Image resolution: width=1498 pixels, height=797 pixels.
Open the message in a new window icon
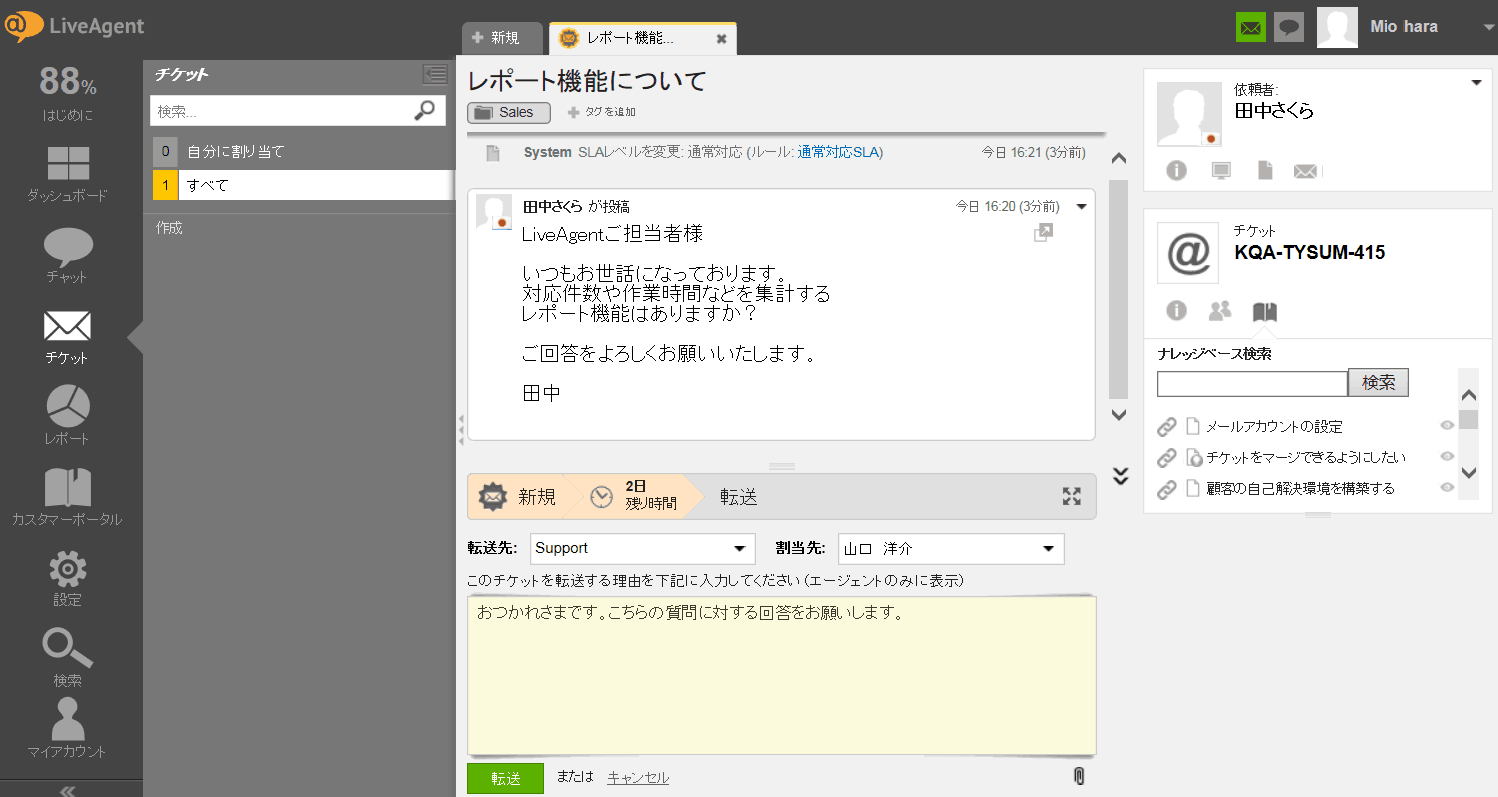[1043, 232]
